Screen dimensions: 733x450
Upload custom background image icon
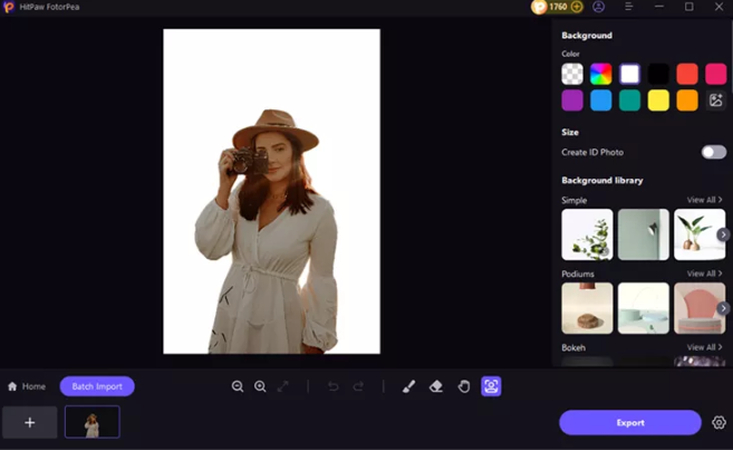tap(716, 100)
